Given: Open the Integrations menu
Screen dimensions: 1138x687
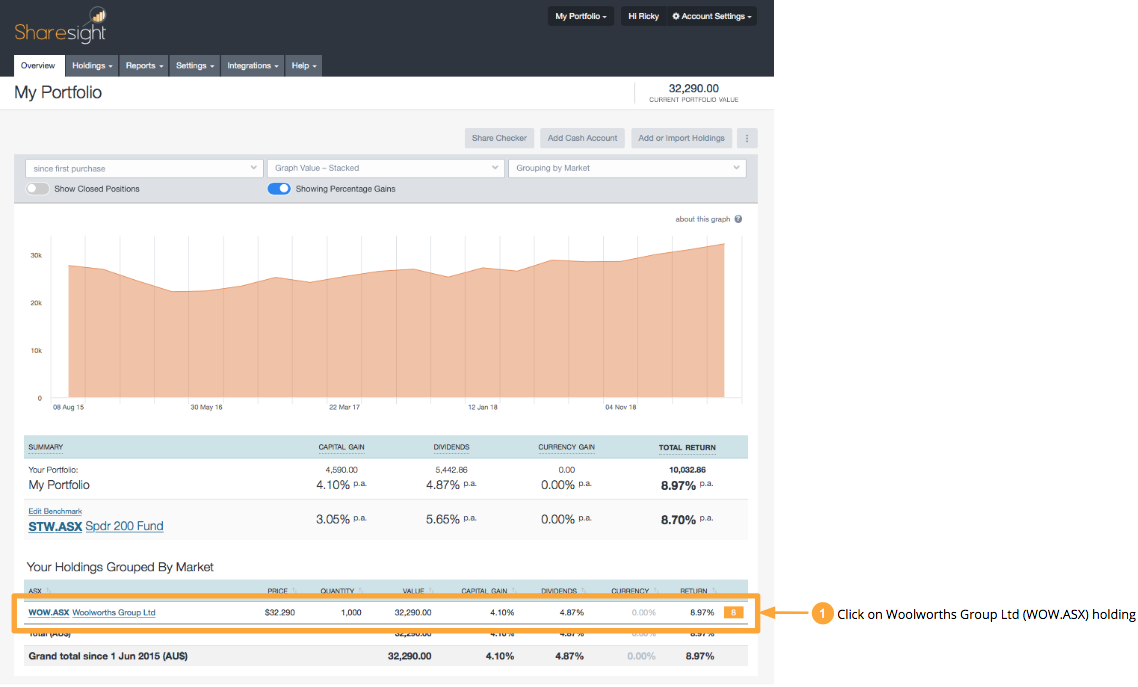Looking at the screenshot, I should (x=253, y=65).
